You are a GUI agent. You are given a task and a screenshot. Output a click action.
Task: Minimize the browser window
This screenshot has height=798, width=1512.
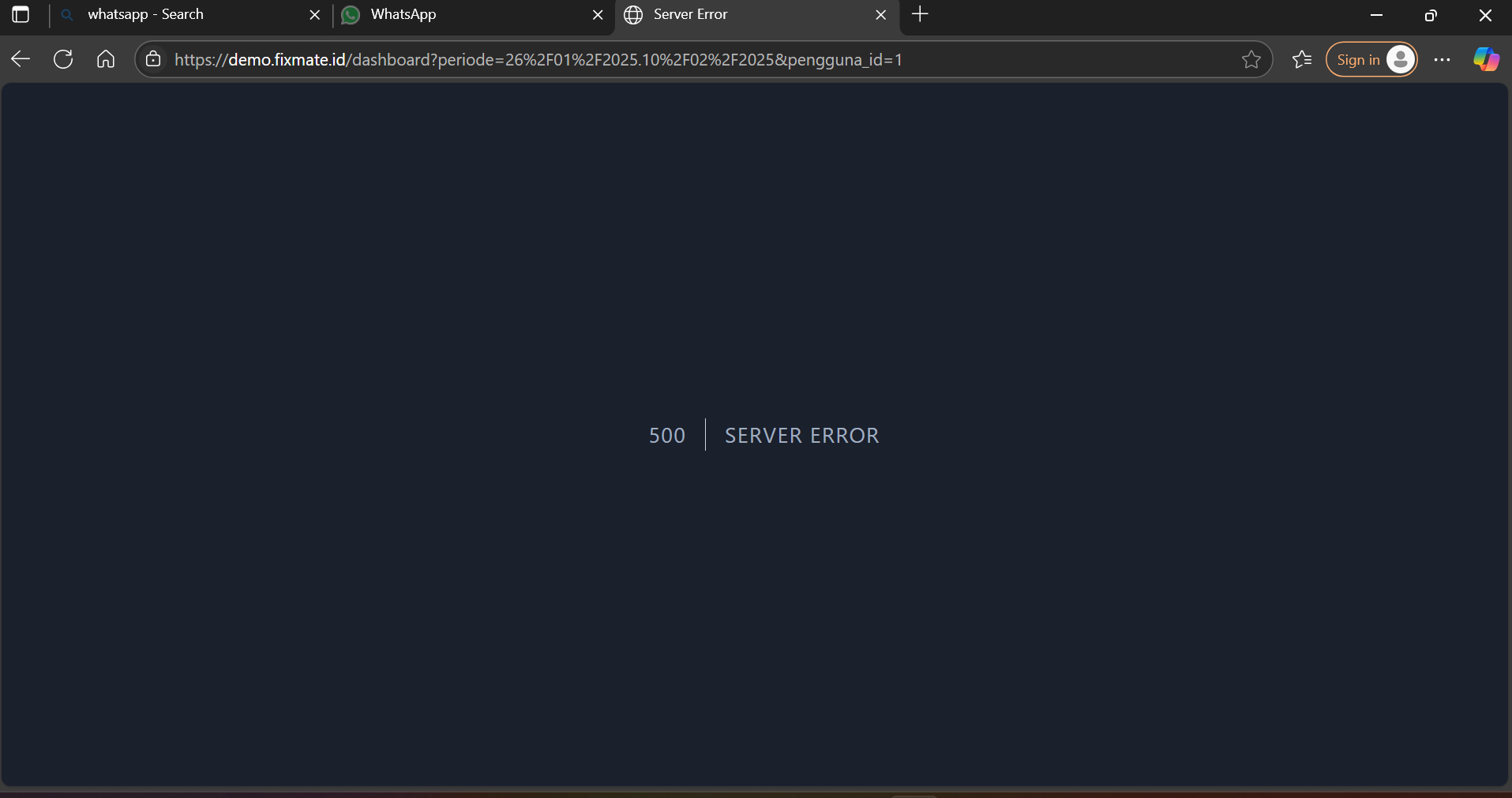click(x=1376, y=15)
